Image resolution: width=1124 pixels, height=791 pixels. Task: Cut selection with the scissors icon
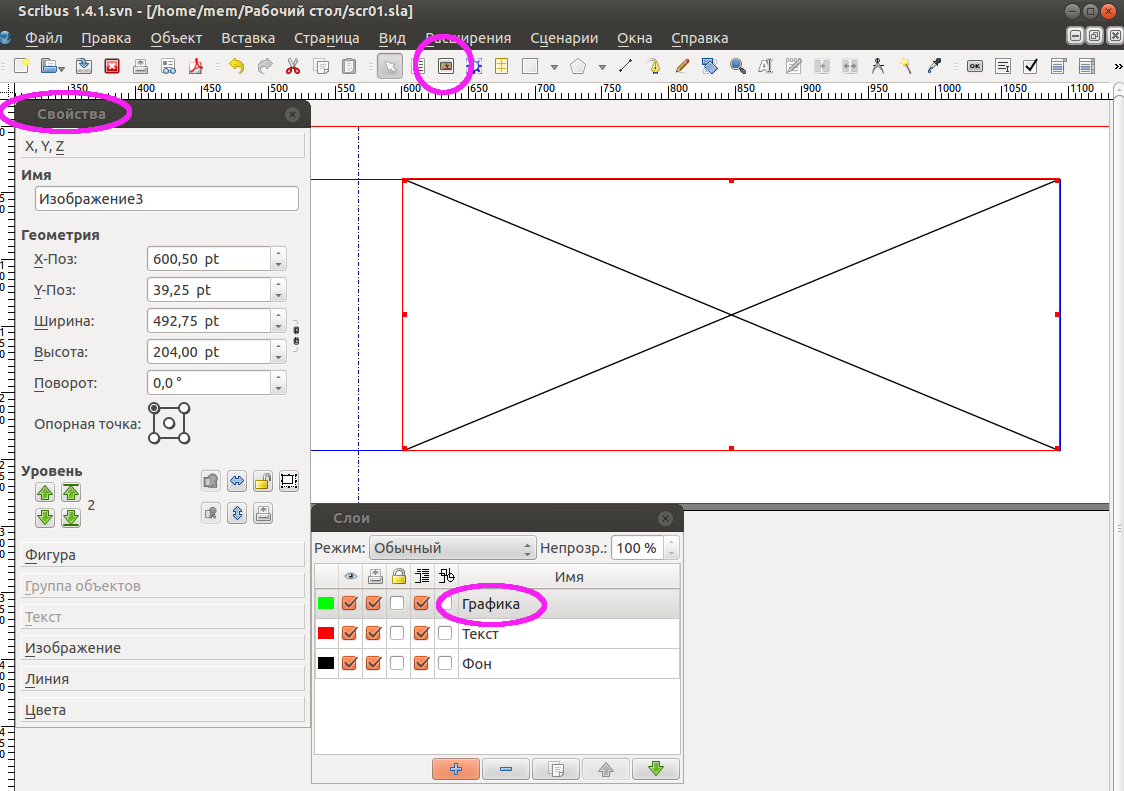point(292,67)
